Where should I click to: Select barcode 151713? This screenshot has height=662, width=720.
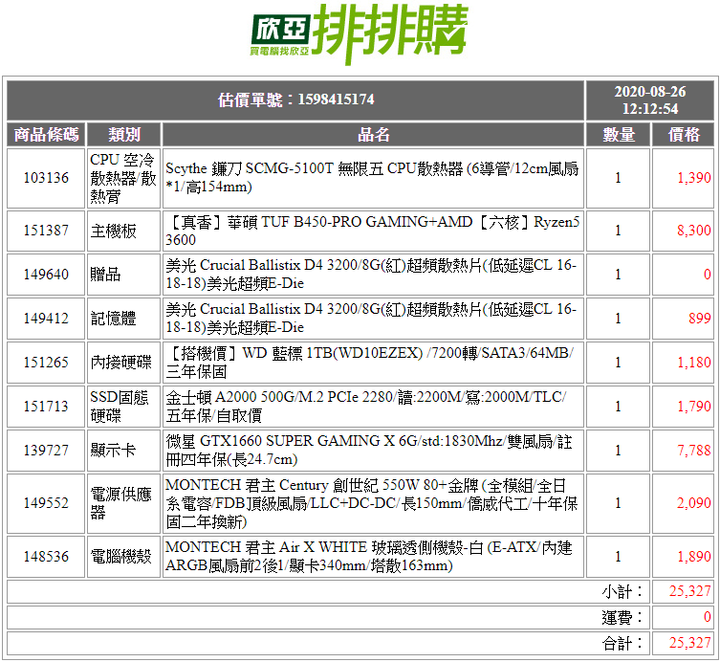click(x=46, y=406)
